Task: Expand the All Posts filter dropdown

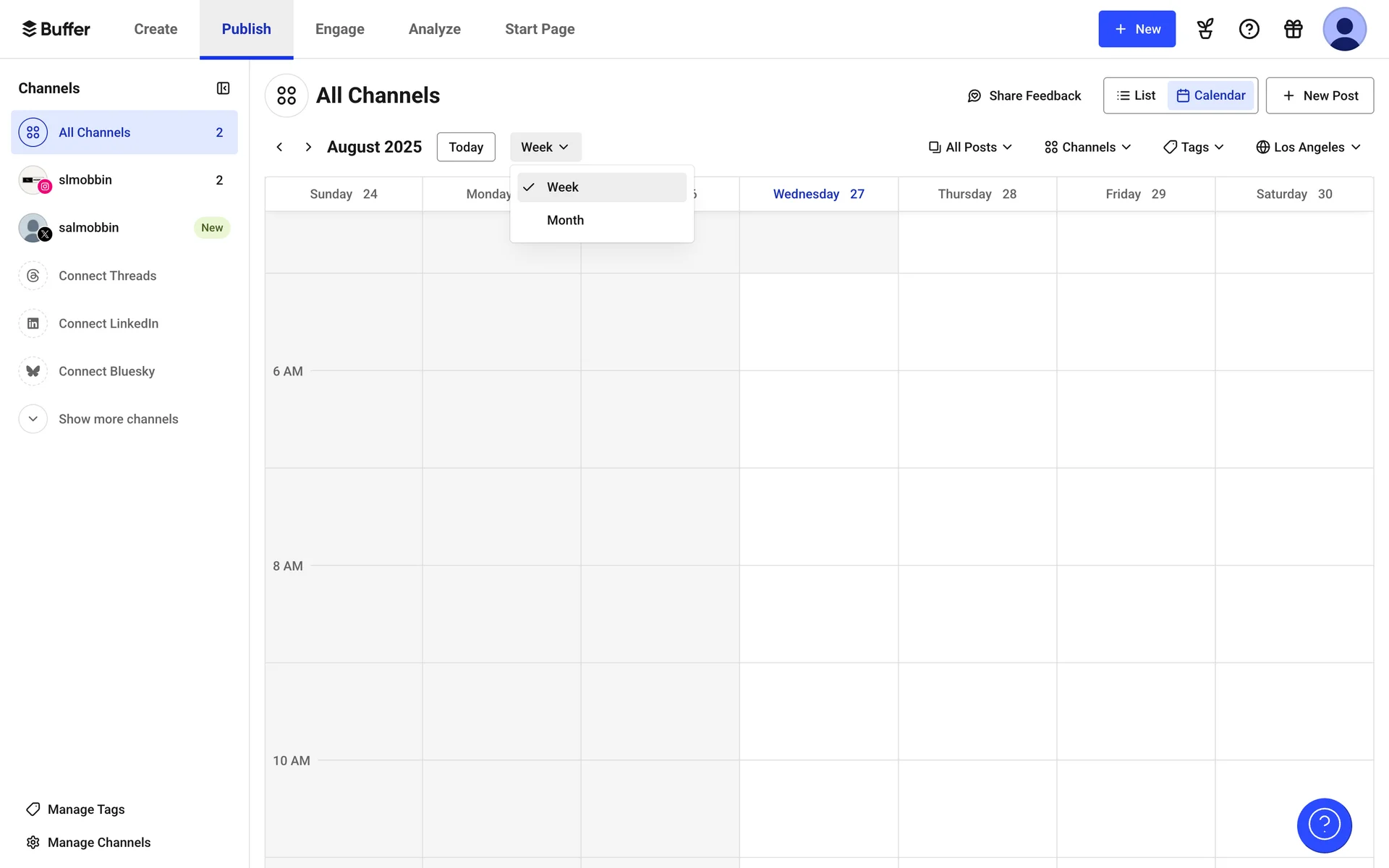Action: [970, 147]
